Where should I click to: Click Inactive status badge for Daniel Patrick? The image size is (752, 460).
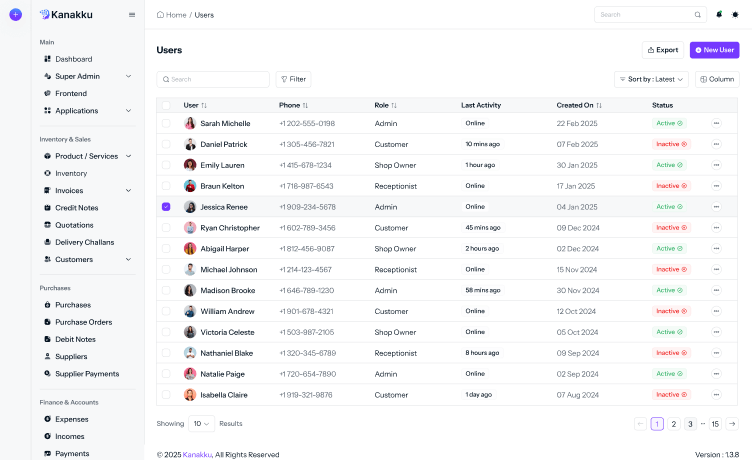pos(671,144)
